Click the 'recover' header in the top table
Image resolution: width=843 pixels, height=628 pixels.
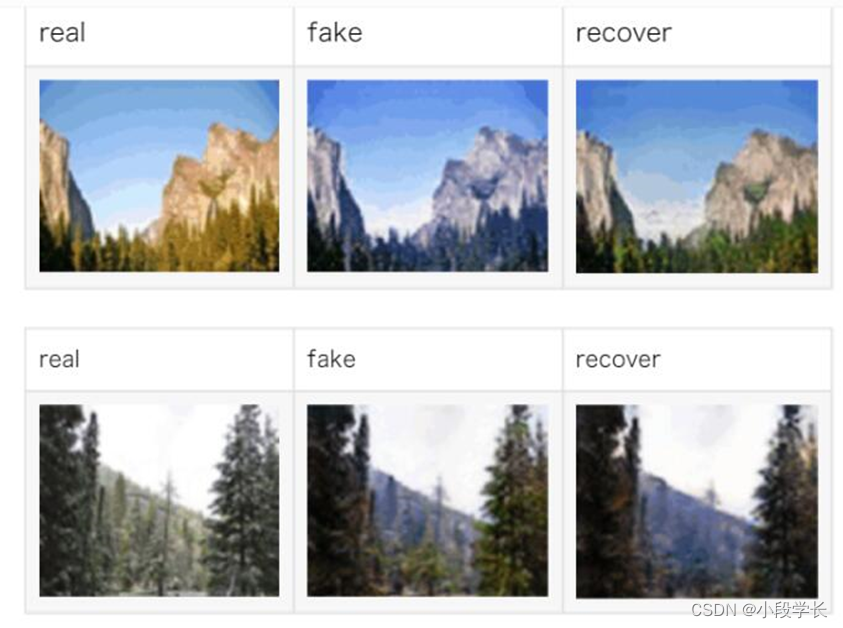coord(624,33)
